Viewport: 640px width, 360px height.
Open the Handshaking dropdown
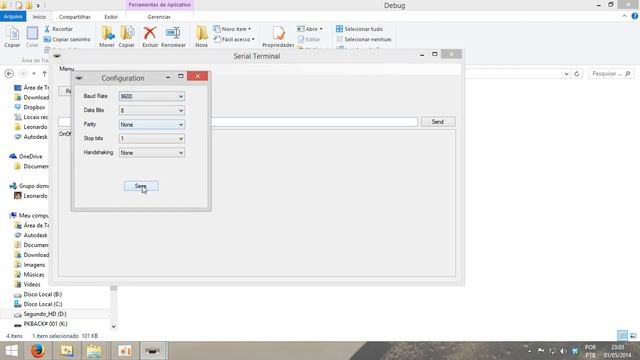(151, 153)
